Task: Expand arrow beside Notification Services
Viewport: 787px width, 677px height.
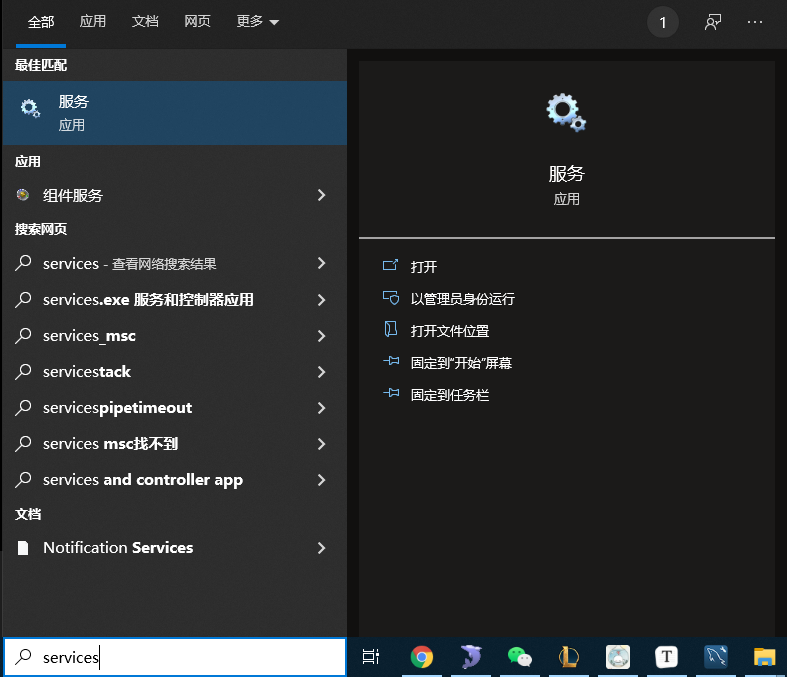Action: pos(321,548)
